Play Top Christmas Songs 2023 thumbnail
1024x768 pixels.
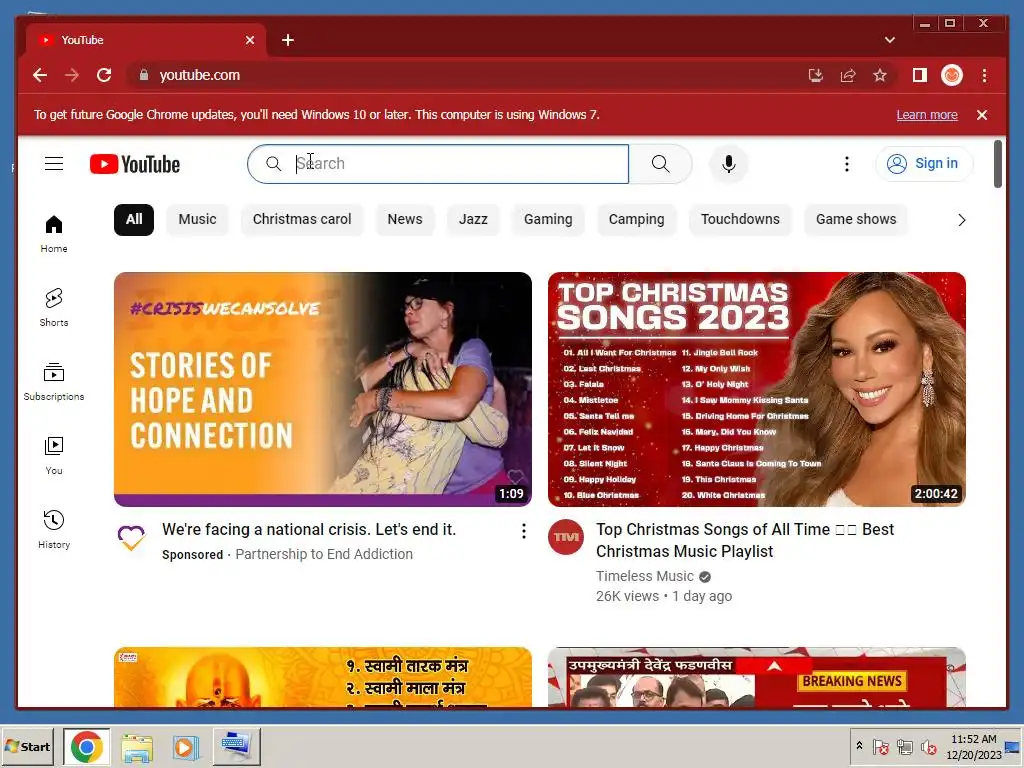coord(756,389)
